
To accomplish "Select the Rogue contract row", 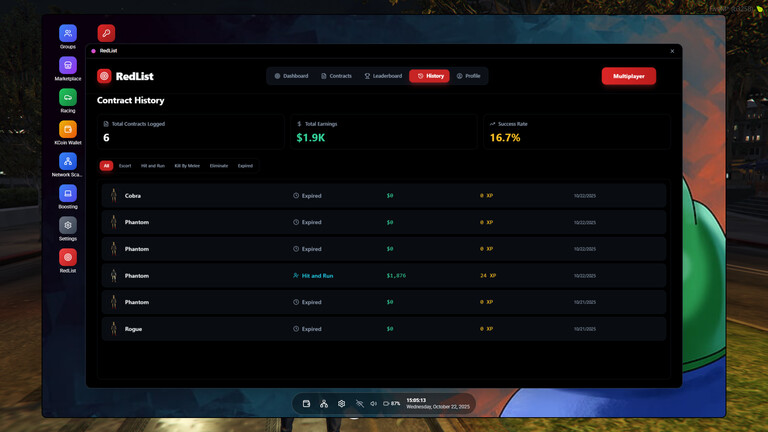I will [384, 329].
